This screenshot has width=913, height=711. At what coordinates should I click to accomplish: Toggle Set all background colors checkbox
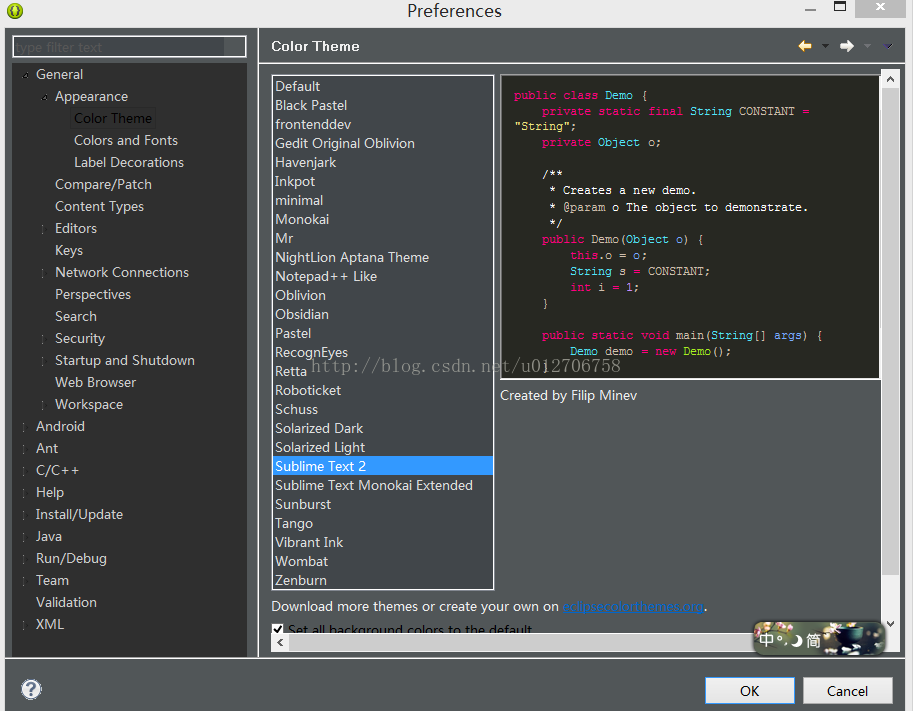(278, 629)
